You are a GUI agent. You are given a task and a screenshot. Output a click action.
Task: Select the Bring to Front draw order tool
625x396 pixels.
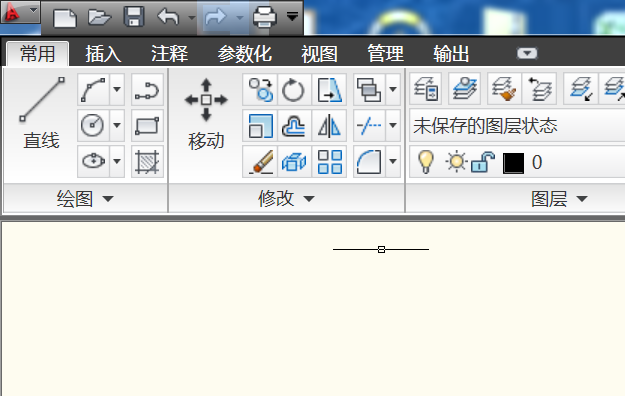(369, 90)
